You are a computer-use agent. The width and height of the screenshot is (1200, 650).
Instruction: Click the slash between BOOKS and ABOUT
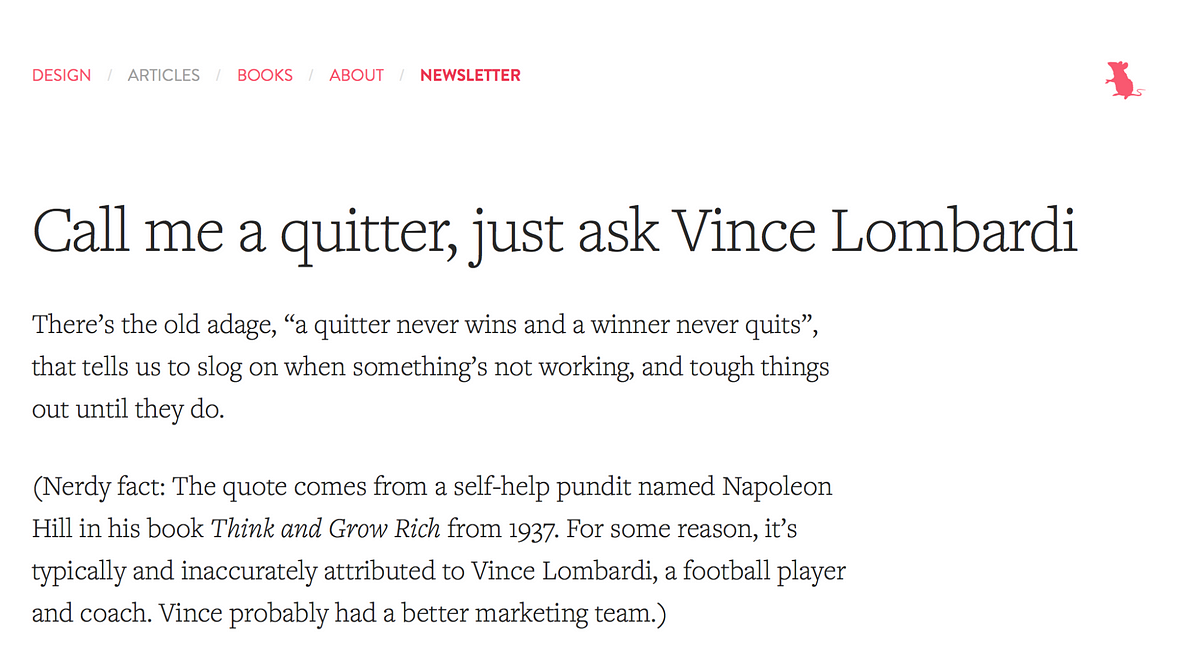coord(311,75)
